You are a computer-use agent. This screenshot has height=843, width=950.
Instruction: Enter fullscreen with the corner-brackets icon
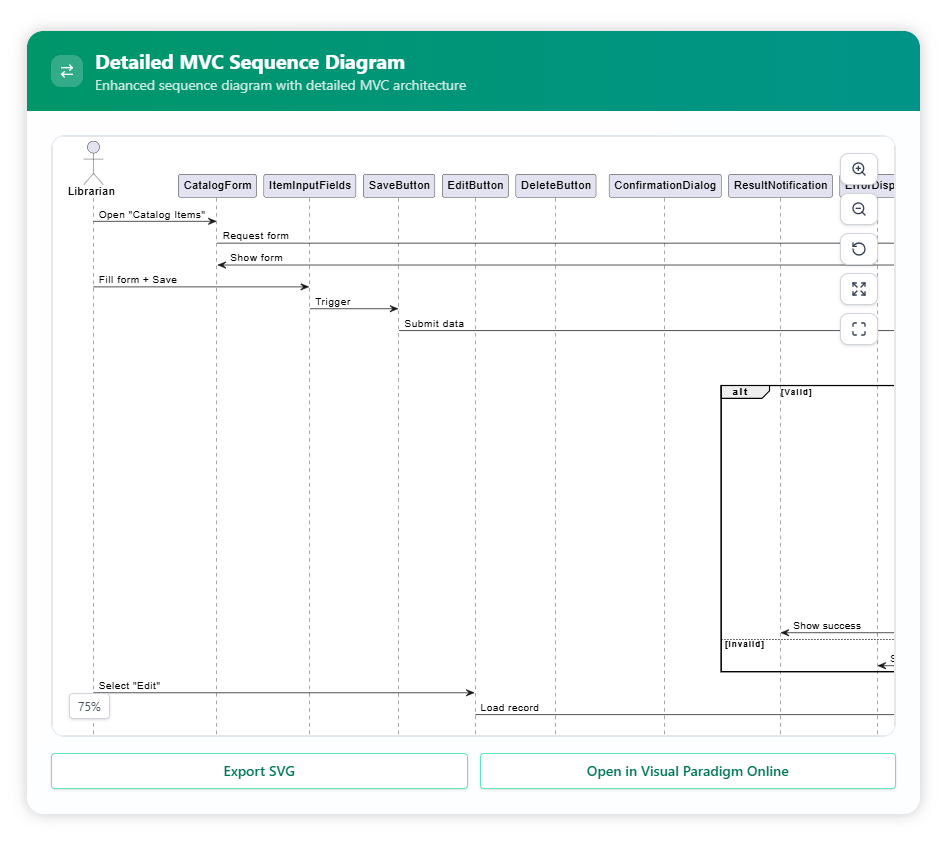(858, 329)
